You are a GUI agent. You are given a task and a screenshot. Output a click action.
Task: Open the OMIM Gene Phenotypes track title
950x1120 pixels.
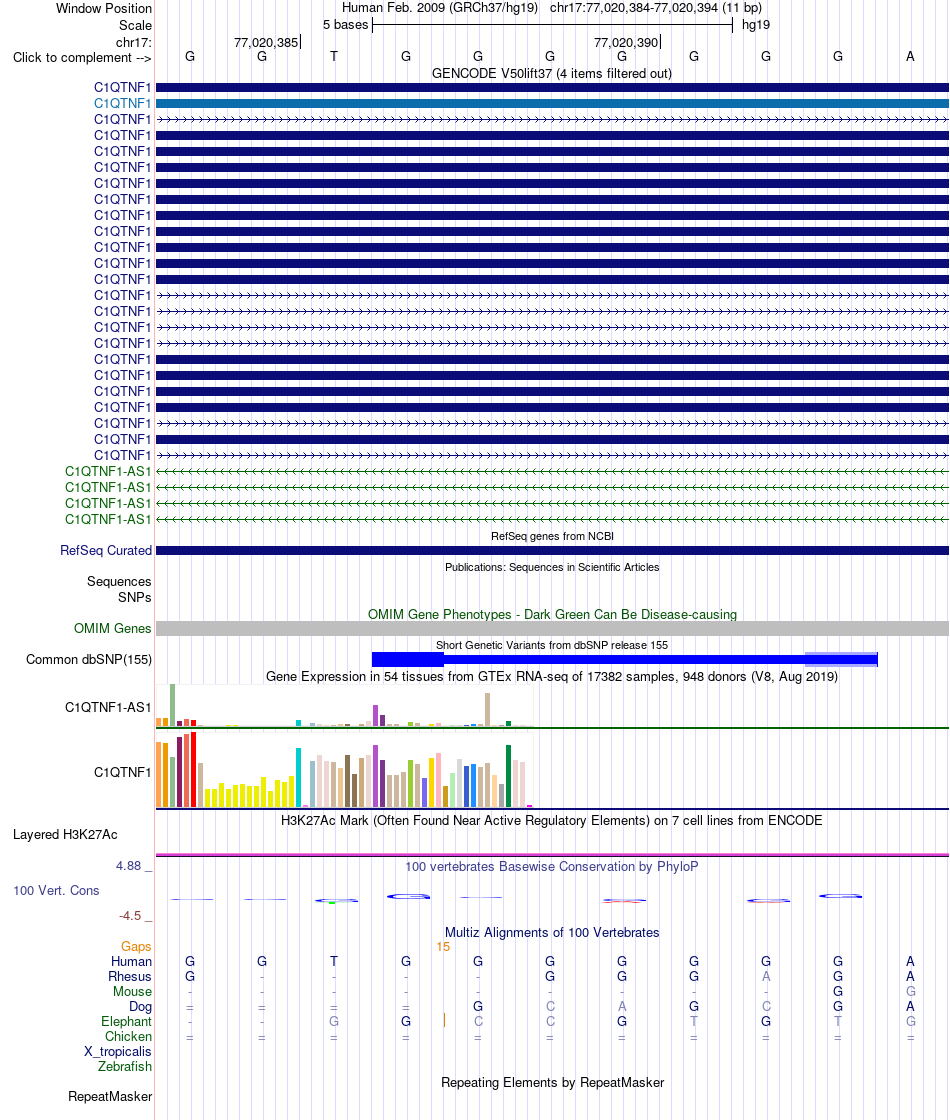[x=552, y=614]
